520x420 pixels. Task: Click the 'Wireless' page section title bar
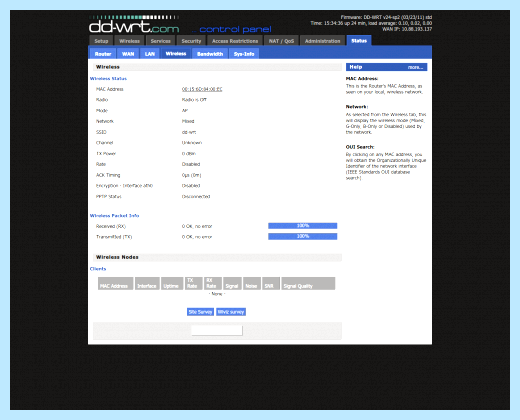point(217,67)
